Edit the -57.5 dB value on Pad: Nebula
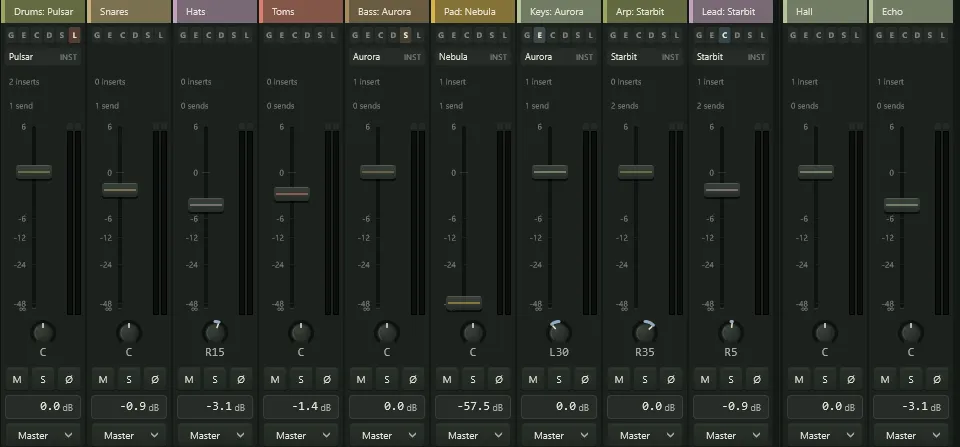This screenshot has height=447, width=960. coord(473,407)
